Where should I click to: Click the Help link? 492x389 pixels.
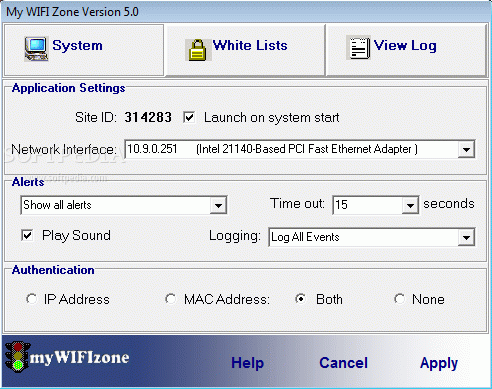pyautogui.click(x=247, y=363)
